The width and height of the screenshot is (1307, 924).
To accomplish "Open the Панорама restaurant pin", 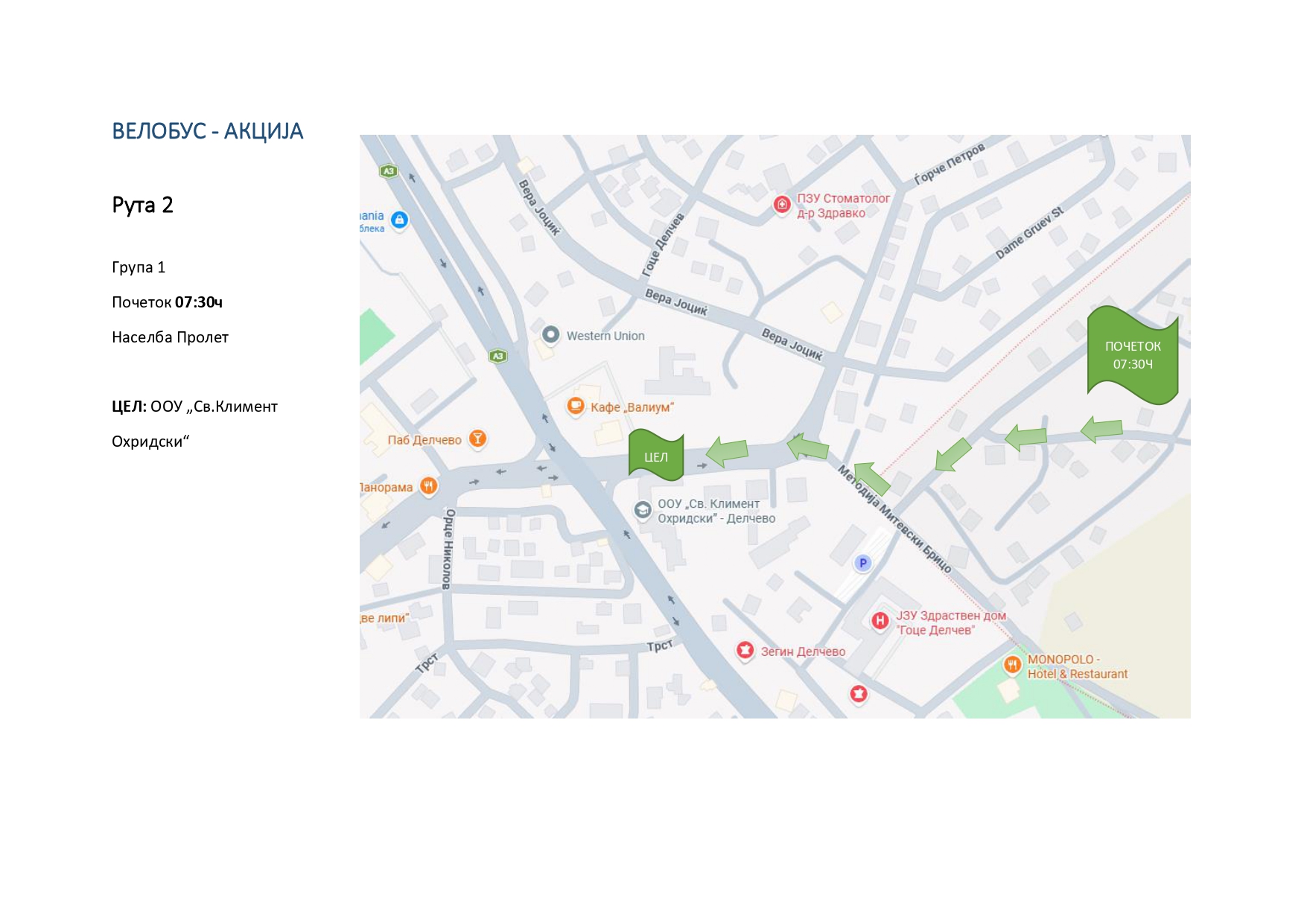I will 428,487.
